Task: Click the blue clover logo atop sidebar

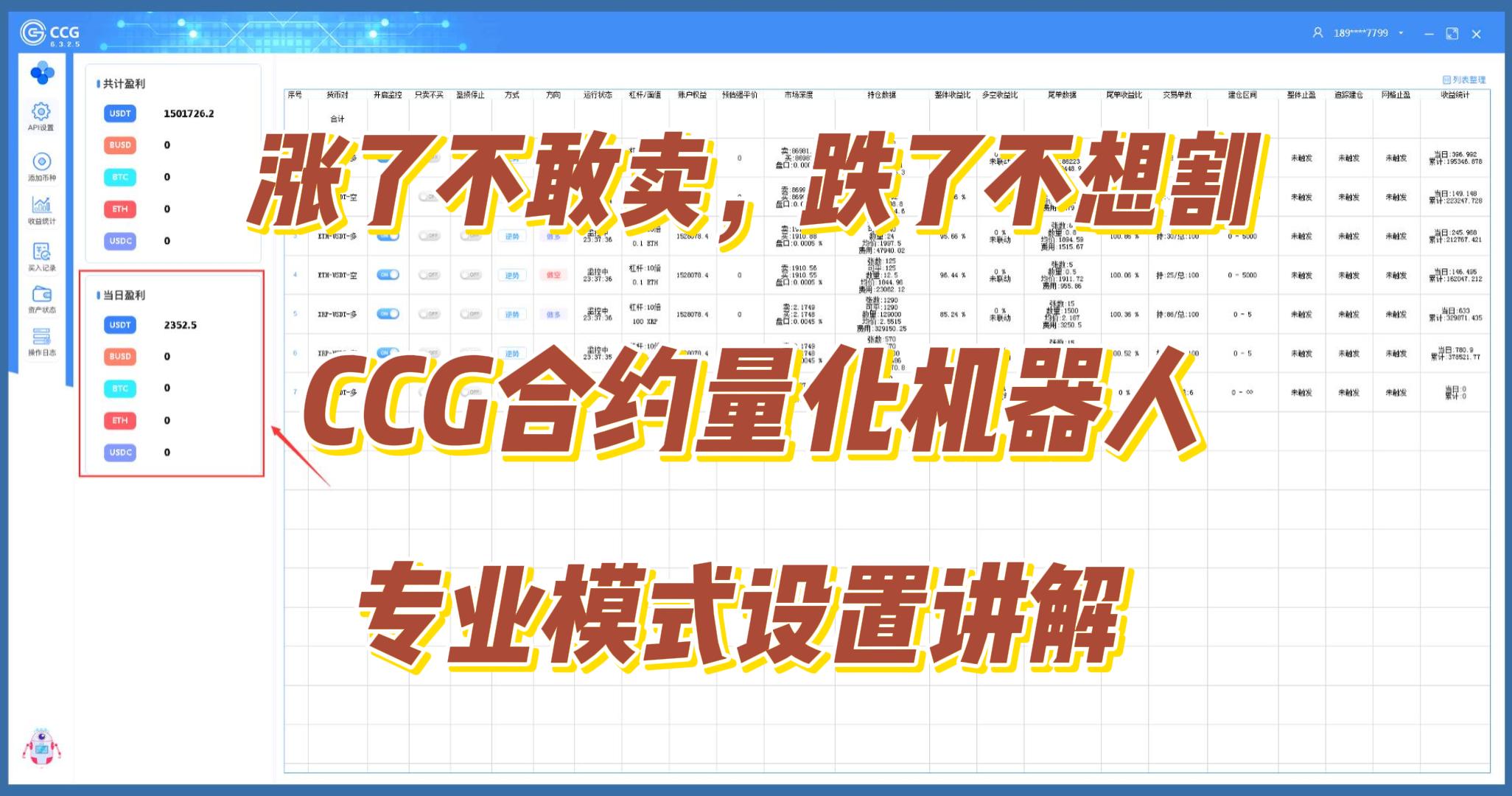Action: 42,72
